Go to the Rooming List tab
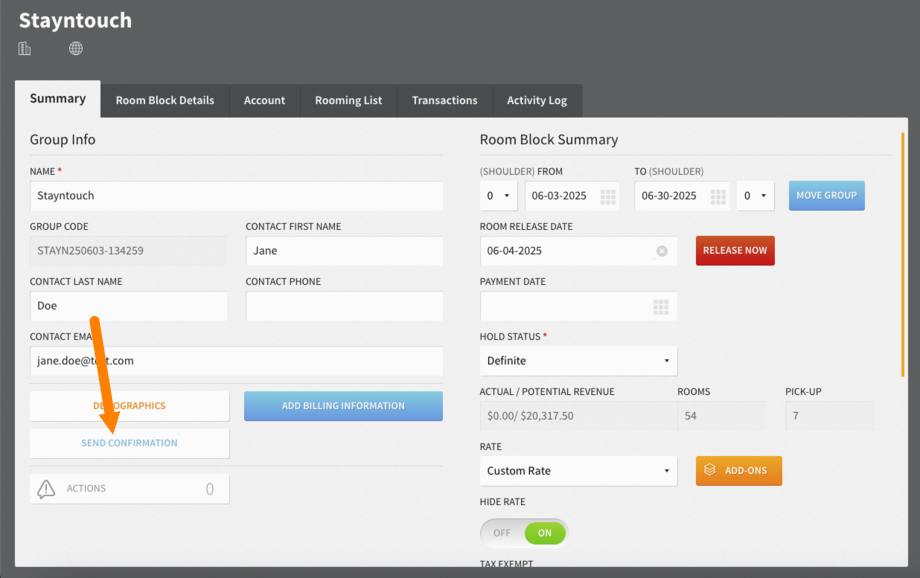The height and width of the screenshot is (578, 920). click(349, 100)
